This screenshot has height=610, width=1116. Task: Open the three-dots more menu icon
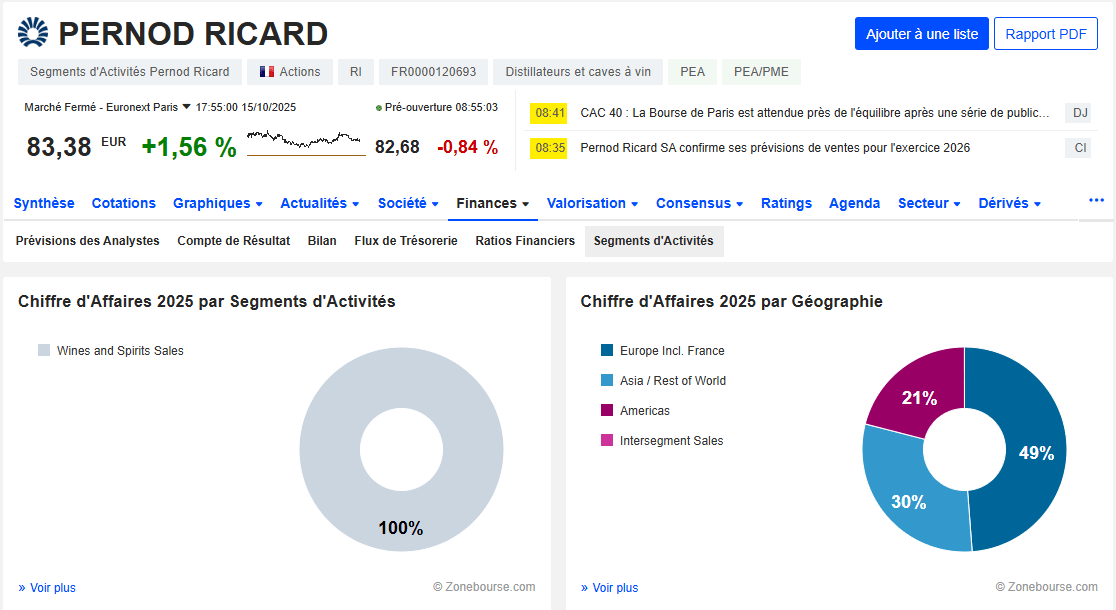click(1096, 201)
